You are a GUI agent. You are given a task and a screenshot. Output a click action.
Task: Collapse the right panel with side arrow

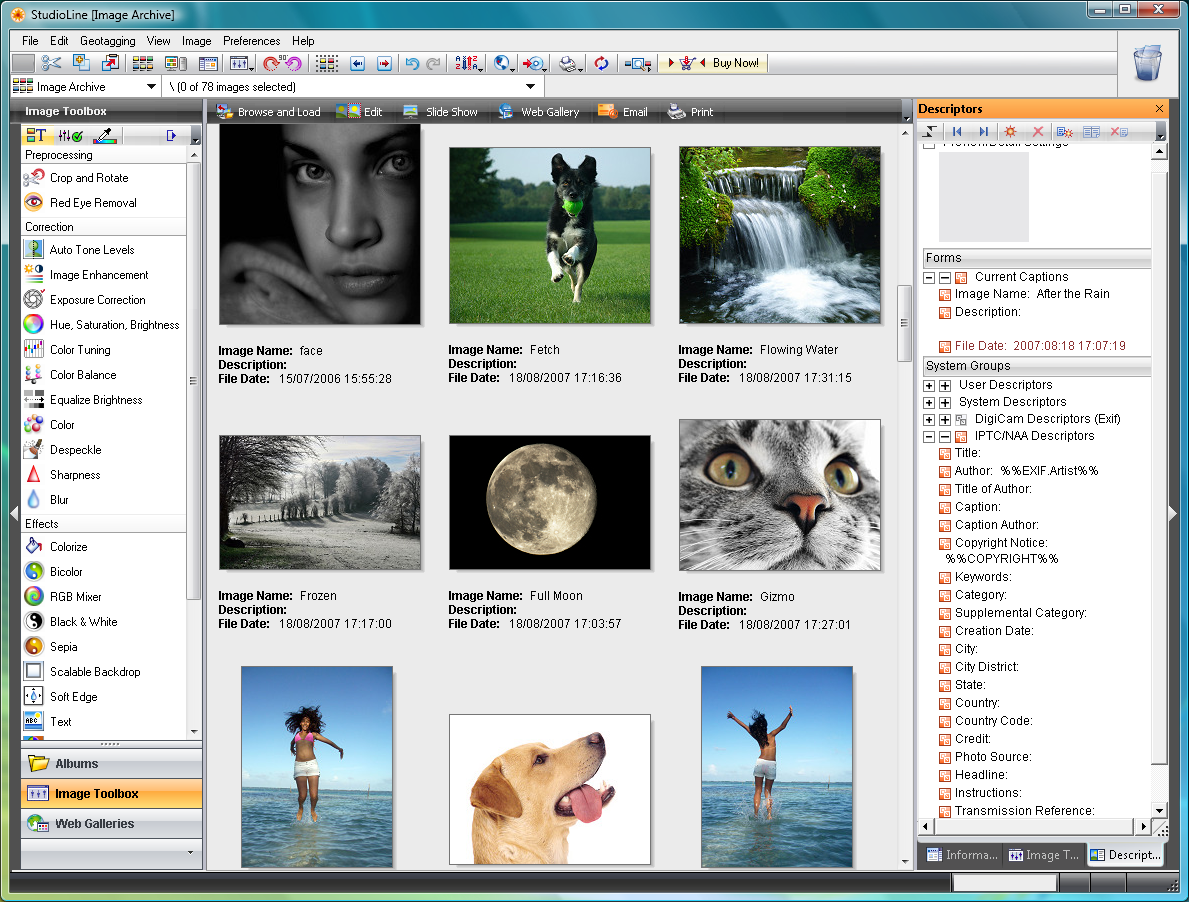[1173, 512]
